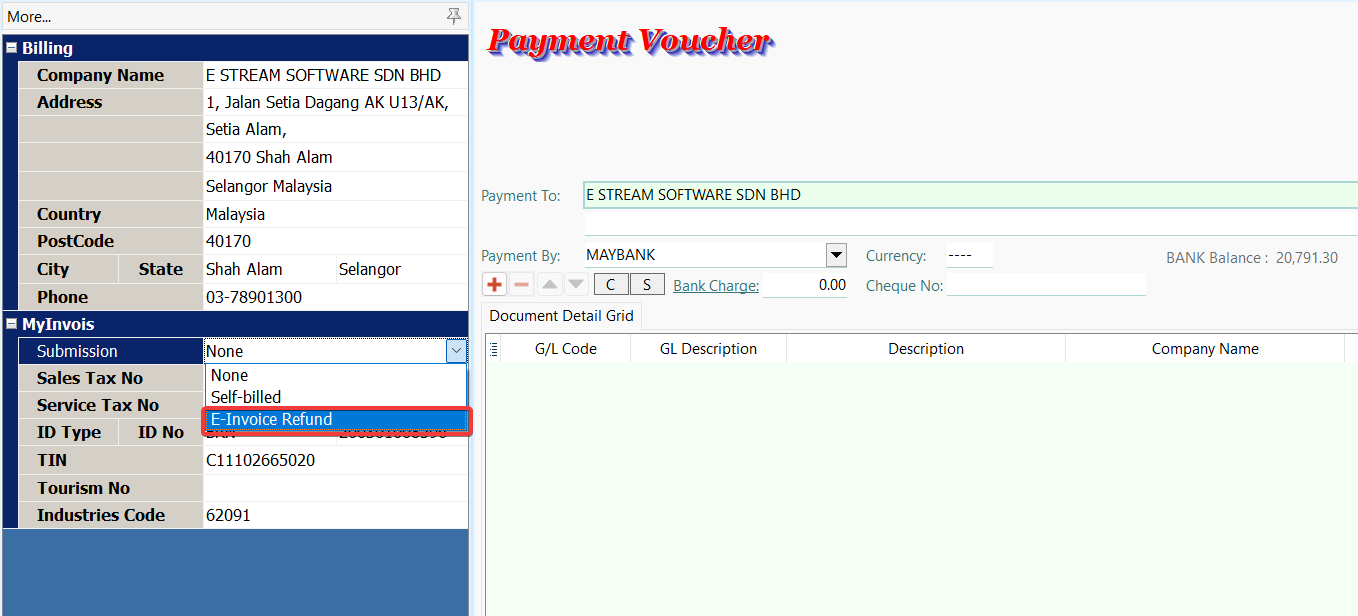Screen dimensions: 1358x616
Task: Click the Cheque No input field
Action: click(1045, 286)
